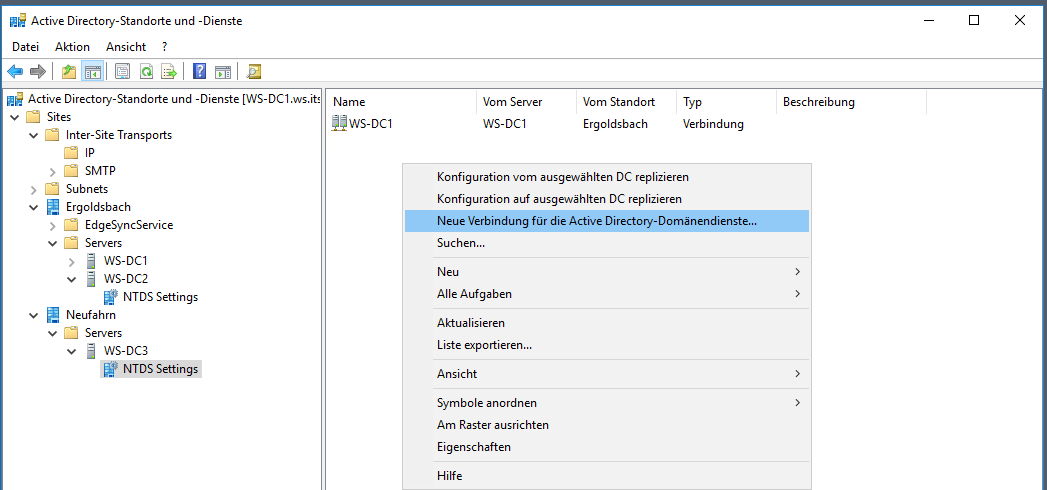Click the WS-DC1 server icon in tree

91,260
